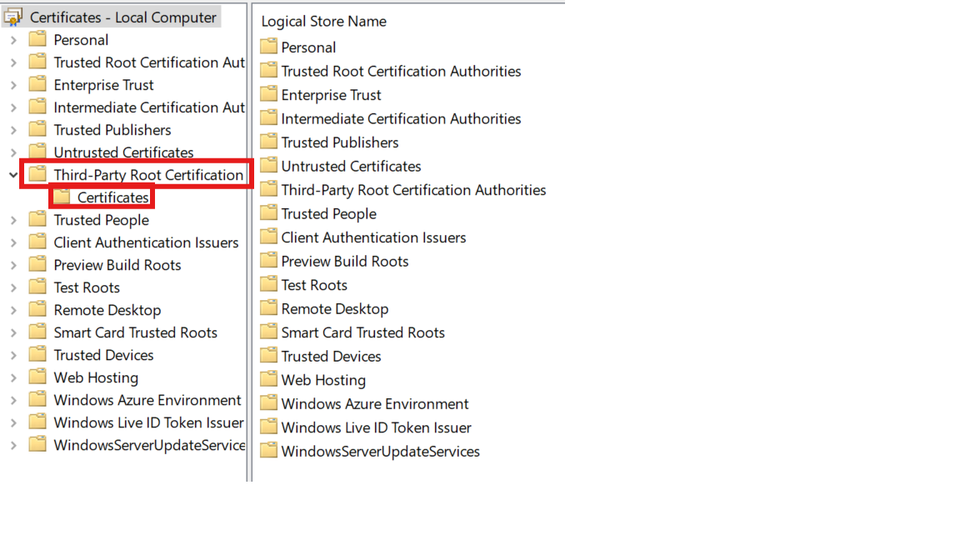
Task: Expand Trusted Root Certification Authorities tree node
Action: coord(13,62)
